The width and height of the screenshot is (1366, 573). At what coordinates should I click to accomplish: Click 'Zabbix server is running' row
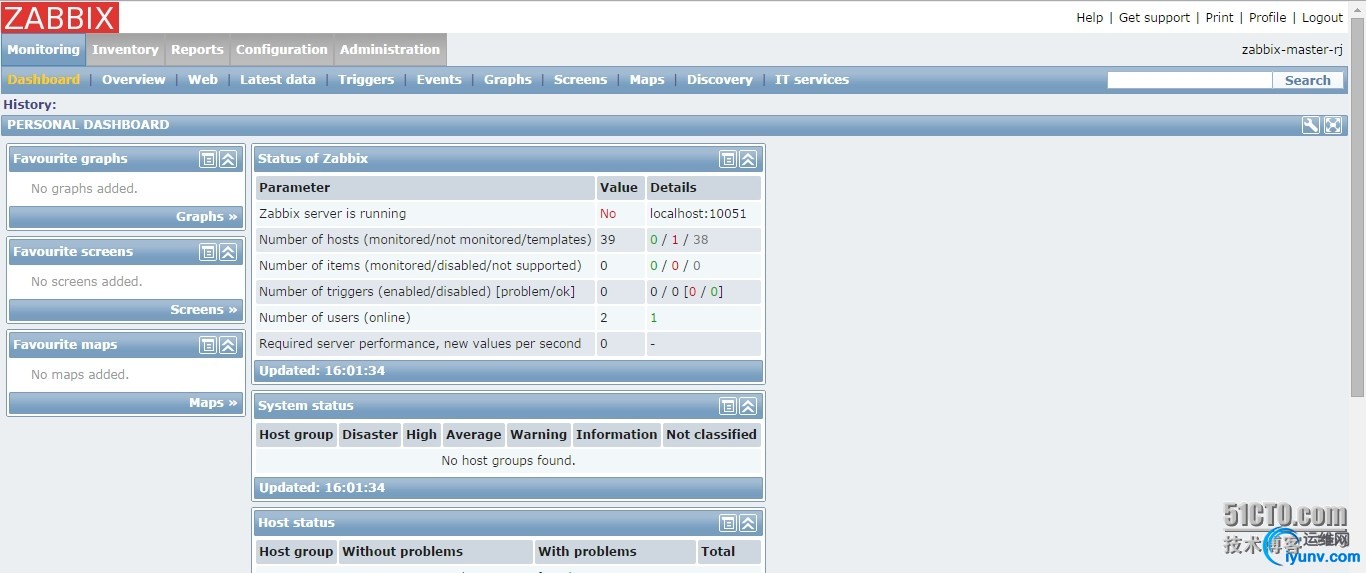tap(508, 214)
